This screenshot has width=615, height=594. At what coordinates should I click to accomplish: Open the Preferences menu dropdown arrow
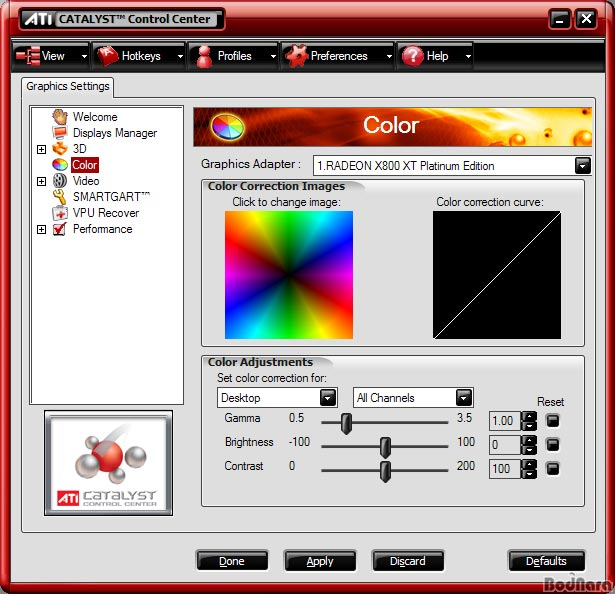tap(389, 56)
